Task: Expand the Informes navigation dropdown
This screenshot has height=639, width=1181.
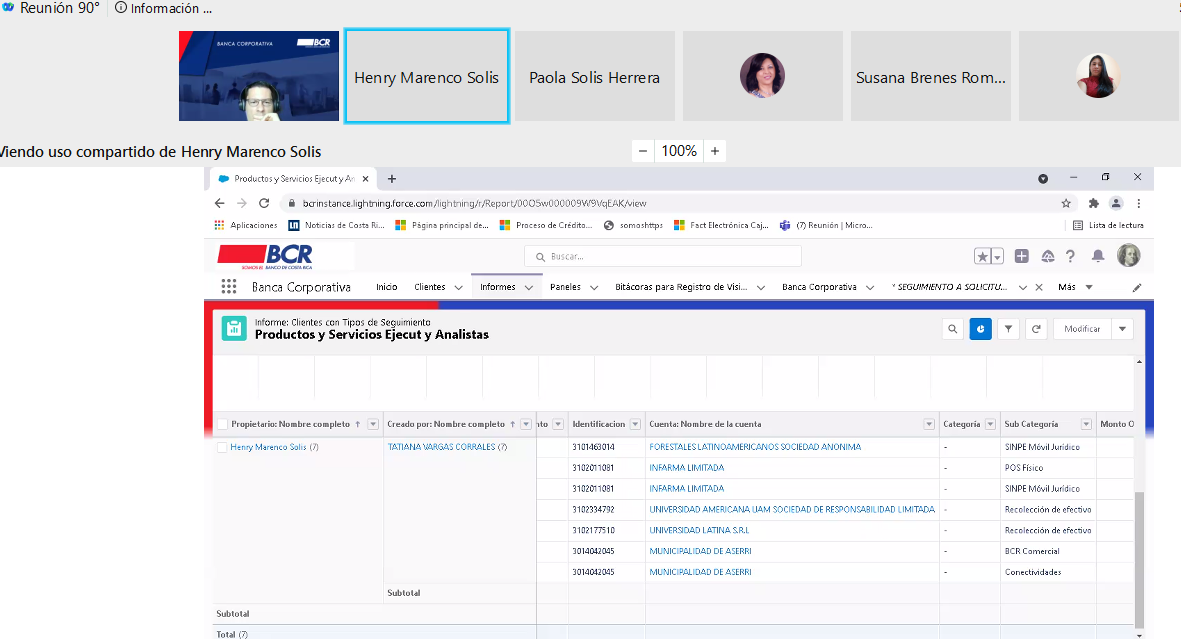Action: point(529,287)
